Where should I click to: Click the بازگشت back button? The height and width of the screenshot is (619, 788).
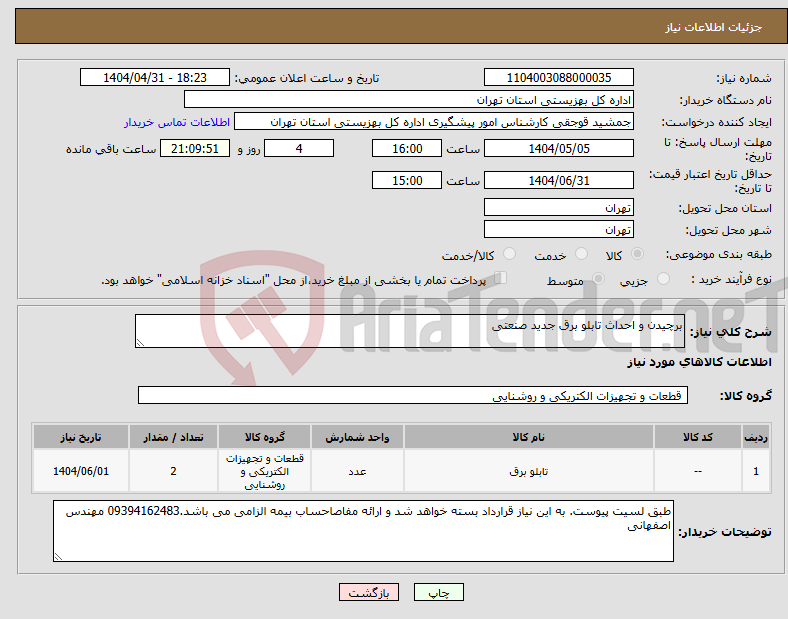(x=369, y=592)
